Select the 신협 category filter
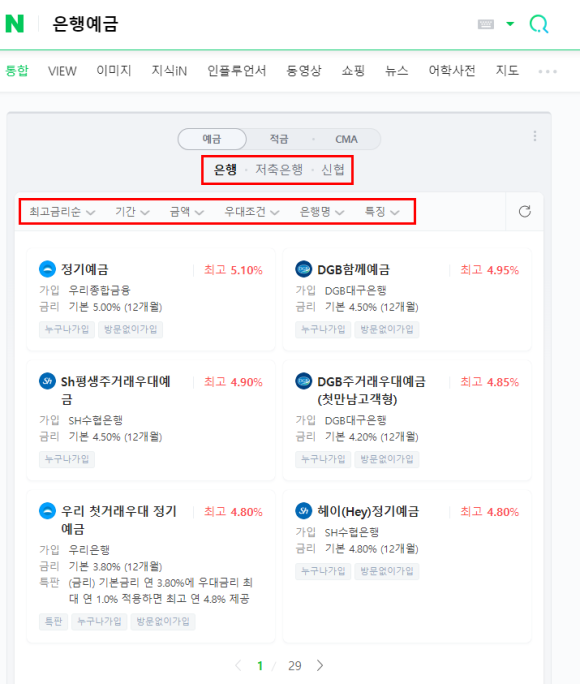580x684 pixels. click(333, 169)
